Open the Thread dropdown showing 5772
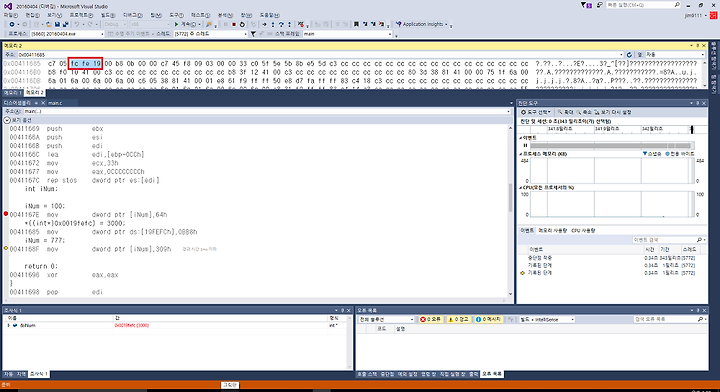This screenshot has height=392, width=720. pos(210,34)
